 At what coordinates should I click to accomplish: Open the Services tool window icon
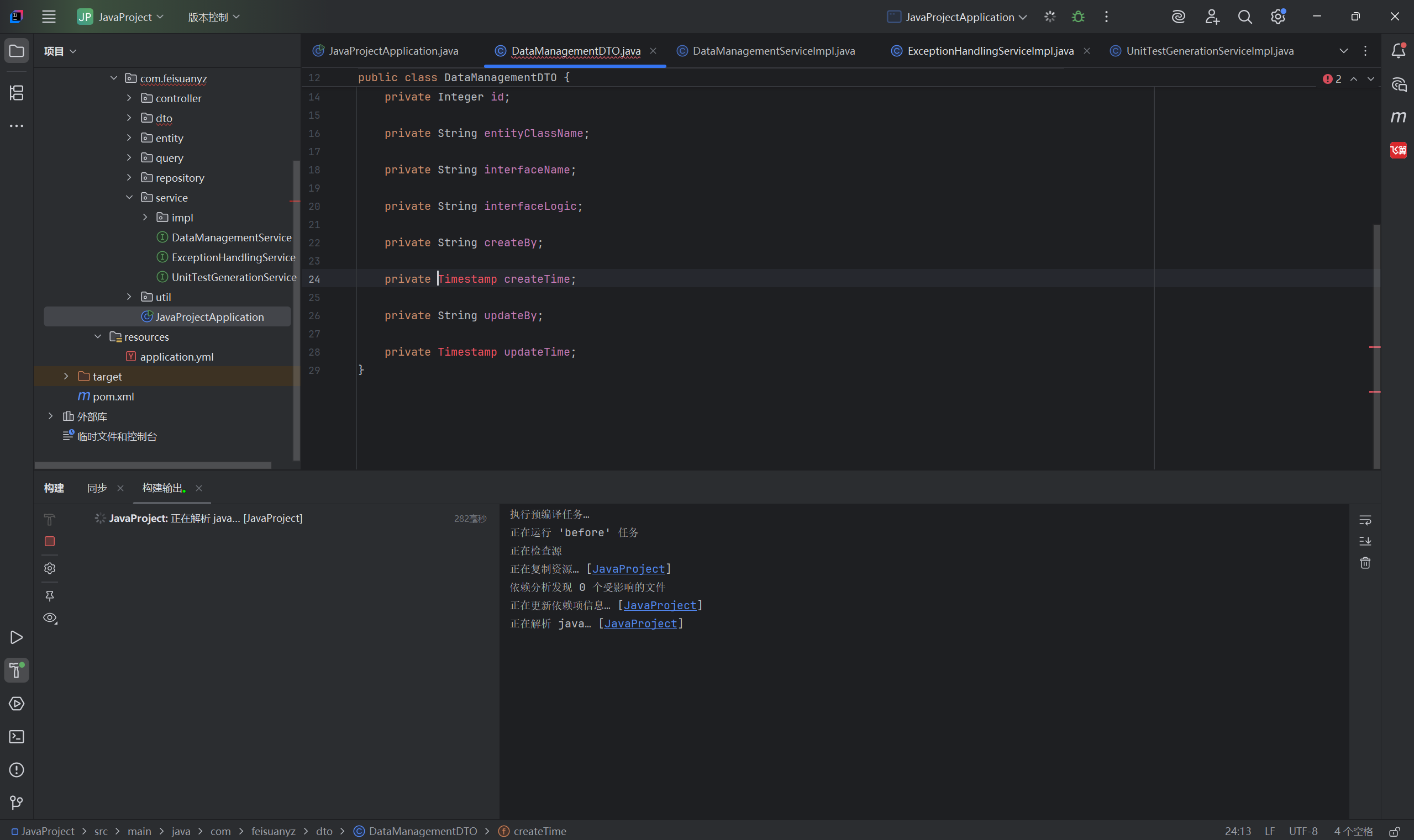pyautogui.click(x=17, y=704)
